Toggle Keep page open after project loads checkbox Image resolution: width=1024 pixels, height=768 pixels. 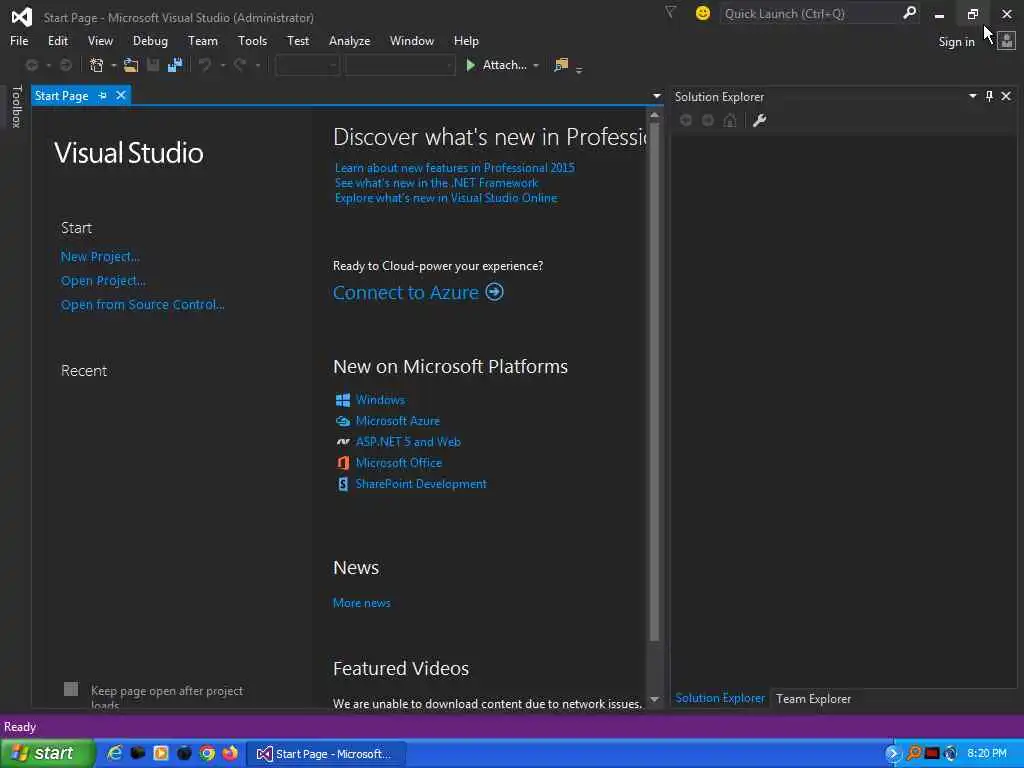71,689
